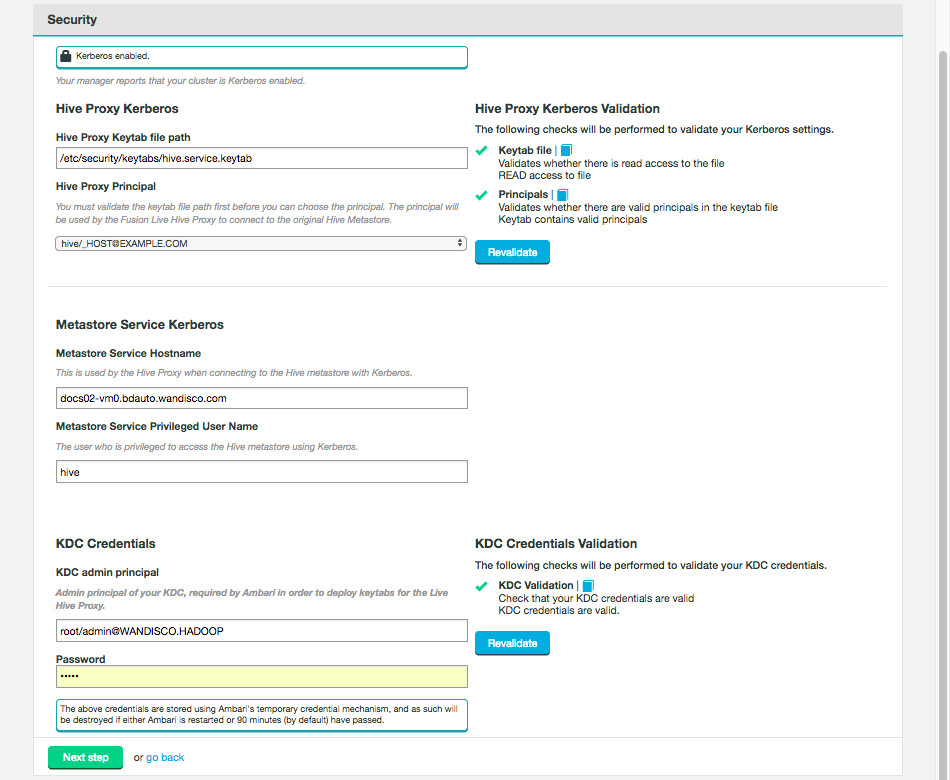
Task: Click the 'Your manager reports' Kerberos note
Action: coord(180,81)
